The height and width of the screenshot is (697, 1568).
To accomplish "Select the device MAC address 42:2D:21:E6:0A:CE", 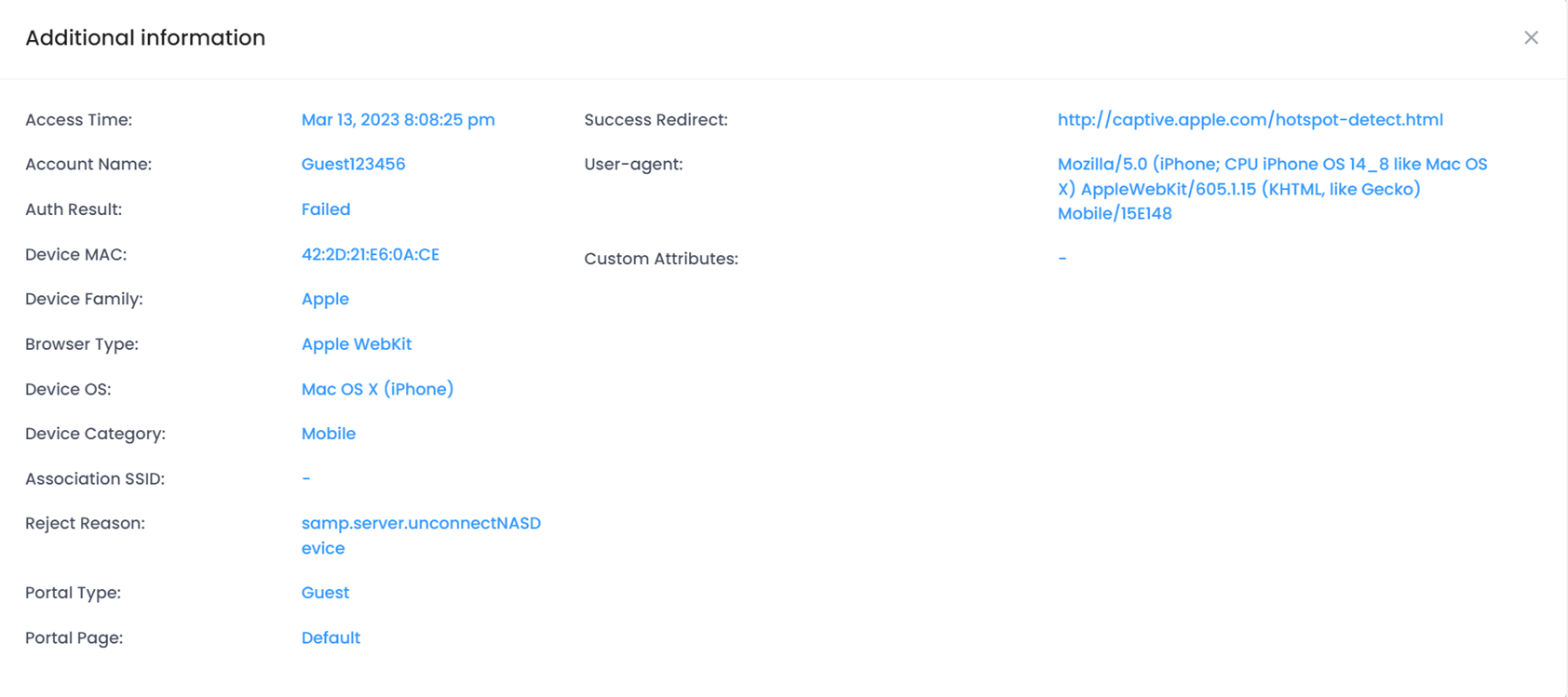I will (x=370, y=255).
